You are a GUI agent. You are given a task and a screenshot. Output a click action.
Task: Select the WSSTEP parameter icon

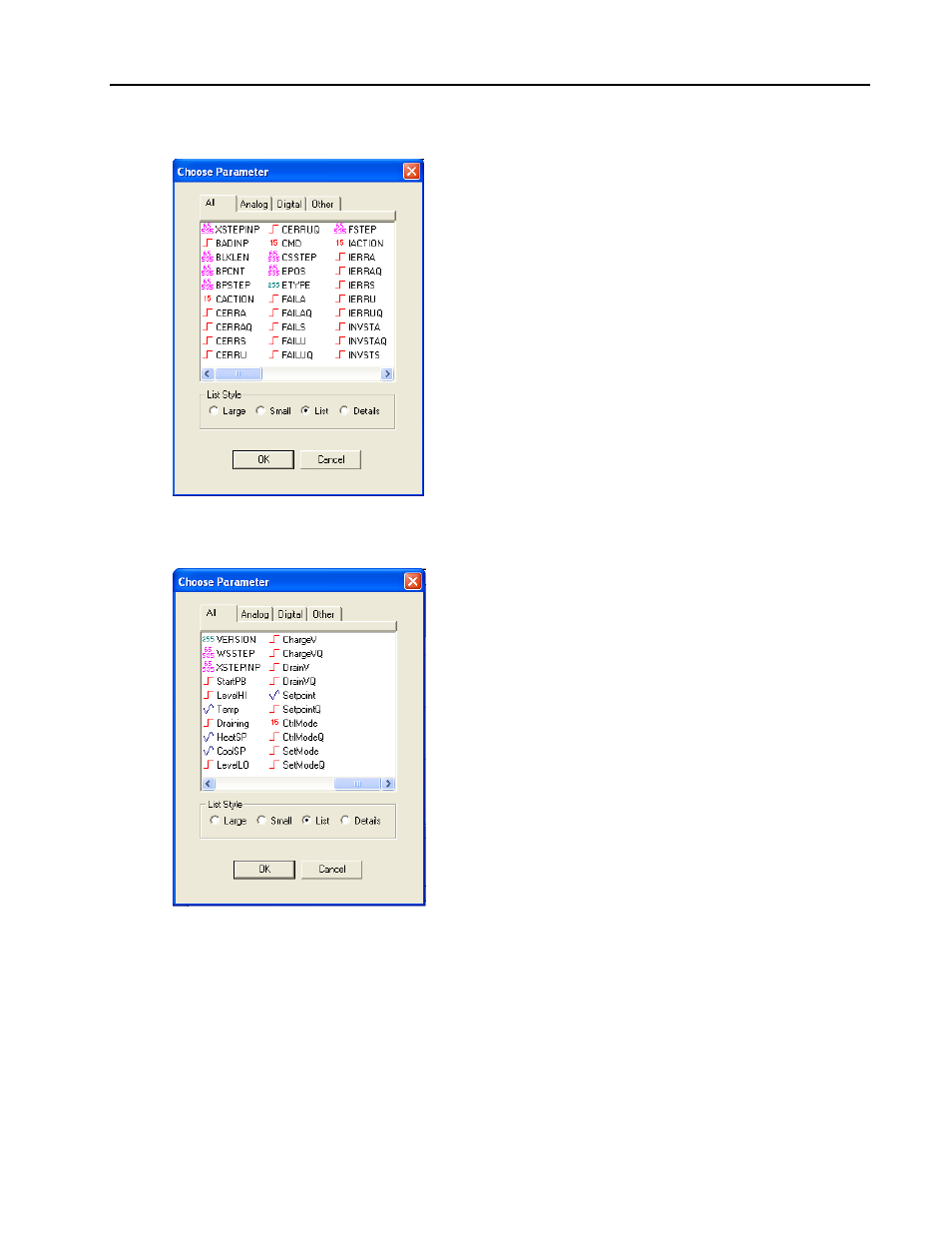tap(209, 653)
